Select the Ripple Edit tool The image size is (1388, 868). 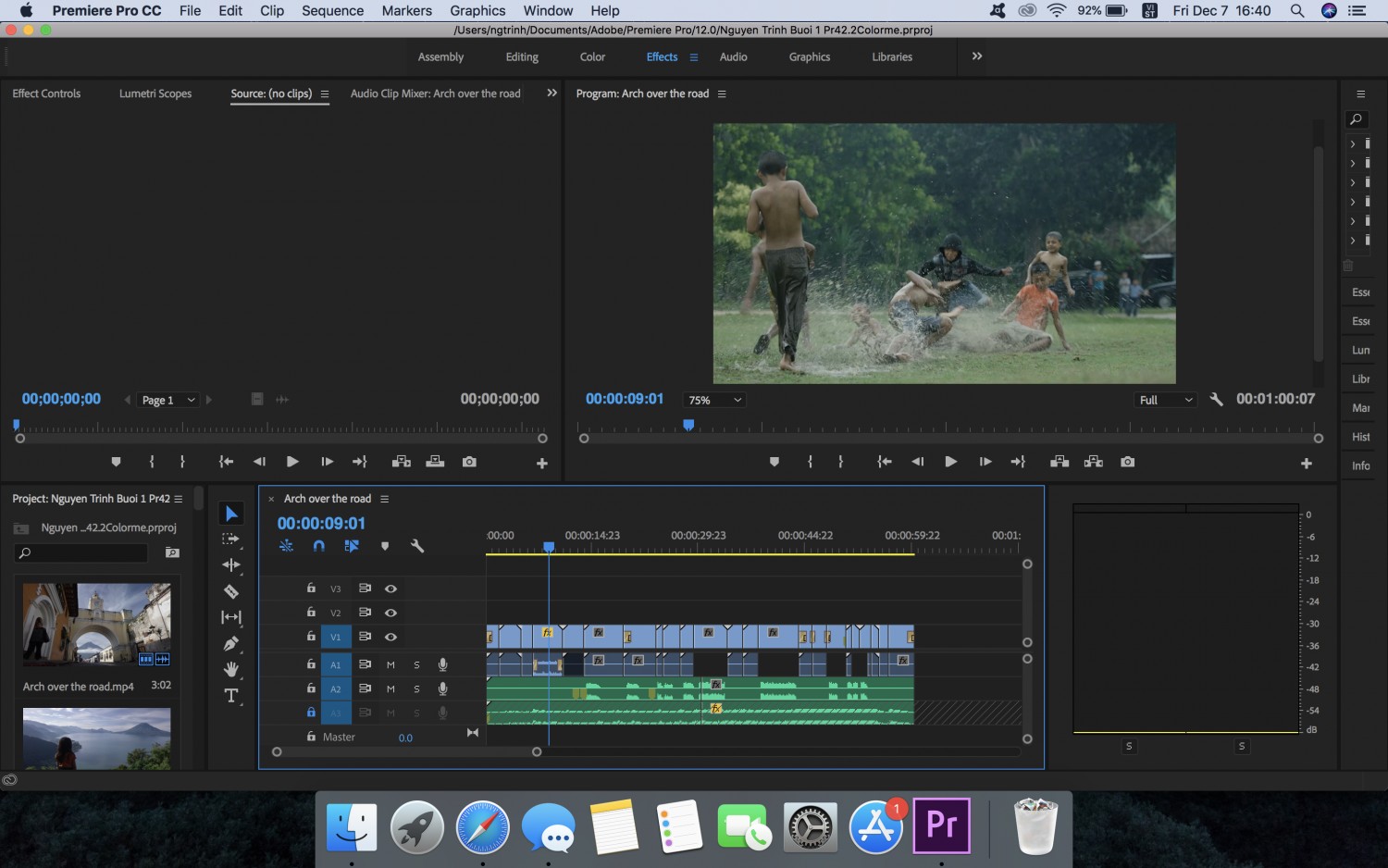[x=231, y=564]
